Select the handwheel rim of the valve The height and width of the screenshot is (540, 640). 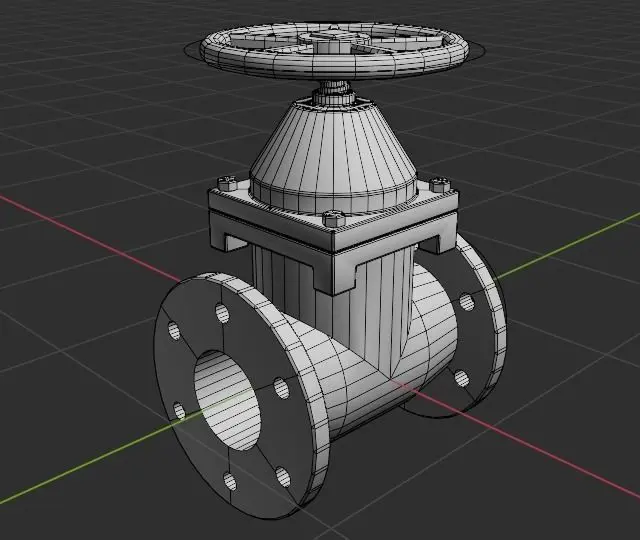click(334, 67)
